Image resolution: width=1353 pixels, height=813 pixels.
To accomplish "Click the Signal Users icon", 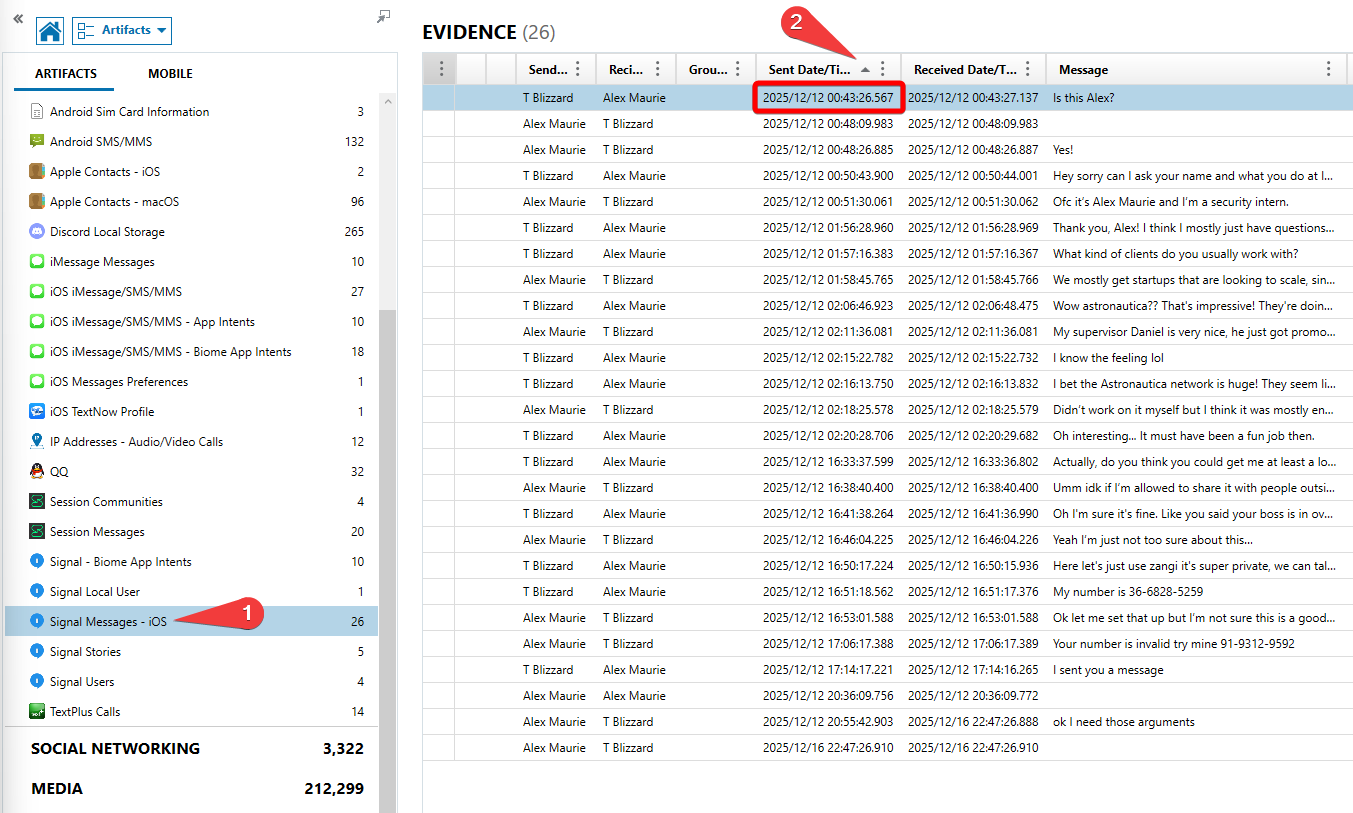I will pyautogui.click(x=37, y=682).
